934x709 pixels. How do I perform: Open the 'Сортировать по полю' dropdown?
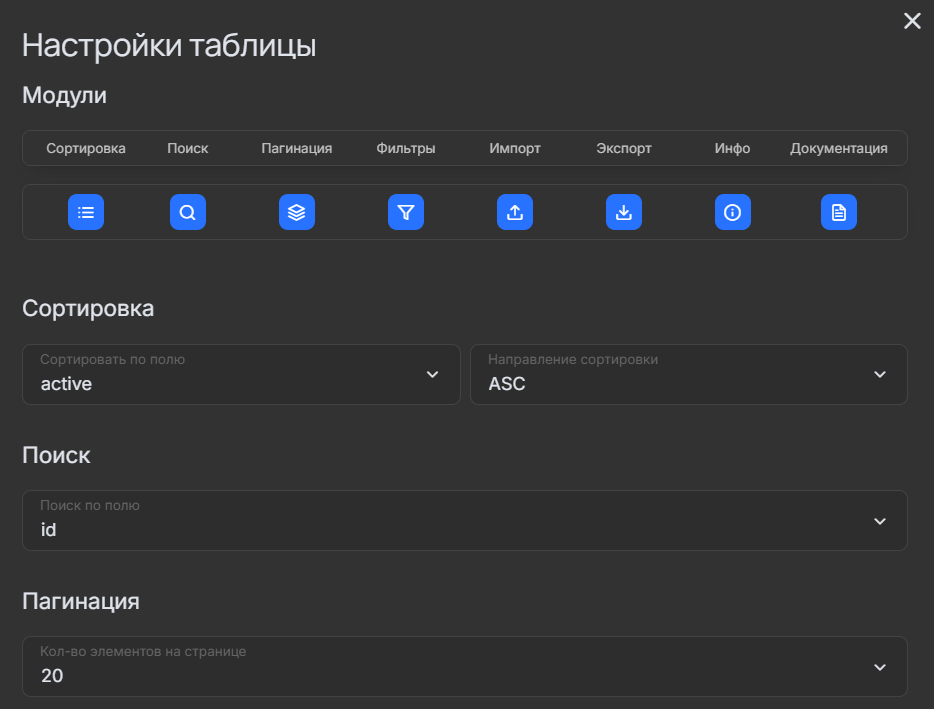click(x=241, y=375)
